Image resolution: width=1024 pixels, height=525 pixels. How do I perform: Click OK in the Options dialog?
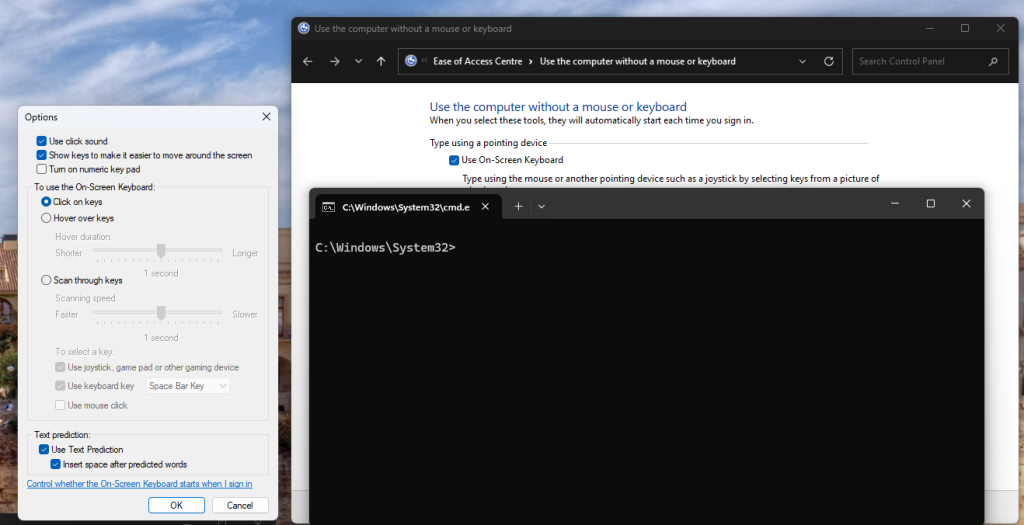click(176, 505)
